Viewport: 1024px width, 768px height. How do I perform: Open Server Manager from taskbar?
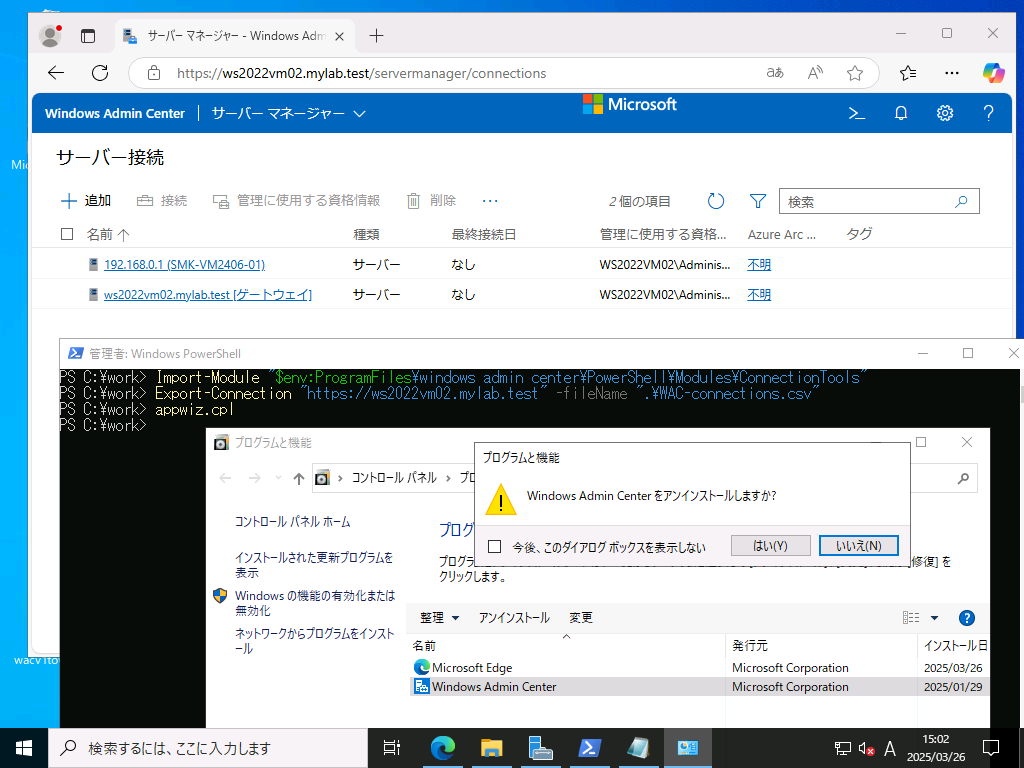click(x=540, y=748)
